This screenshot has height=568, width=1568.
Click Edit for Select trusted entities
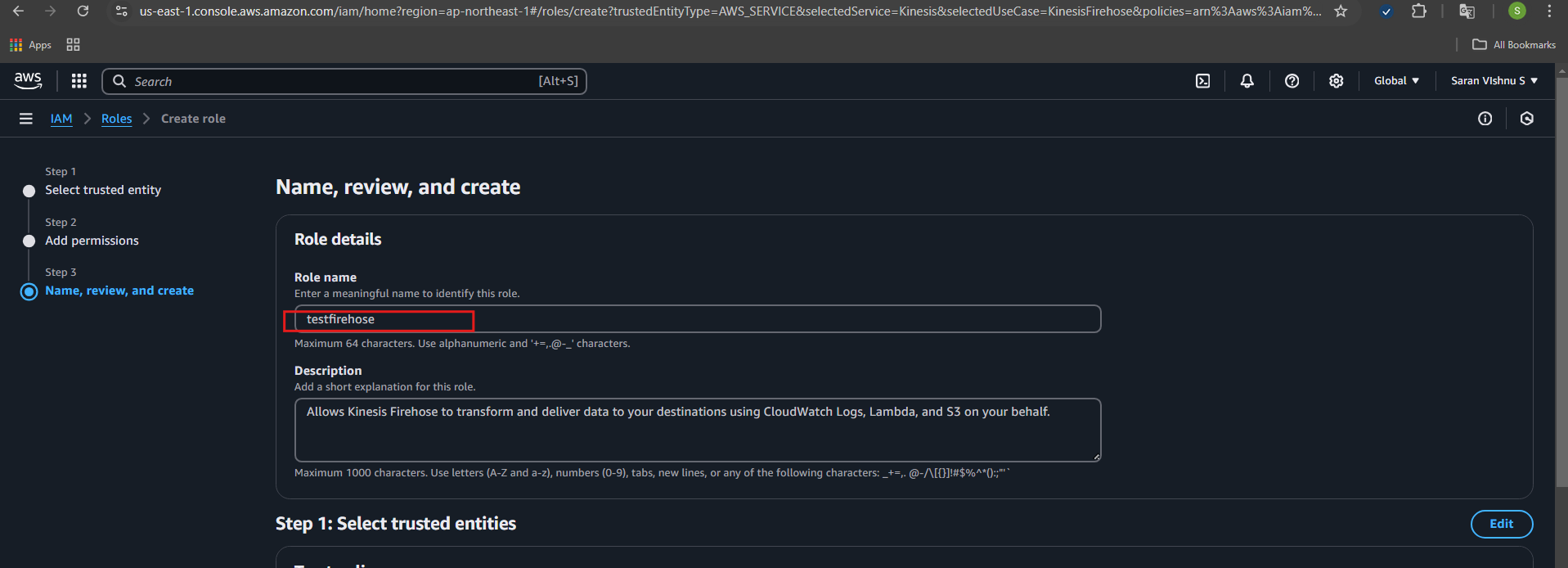click(x=1501, y=524)
